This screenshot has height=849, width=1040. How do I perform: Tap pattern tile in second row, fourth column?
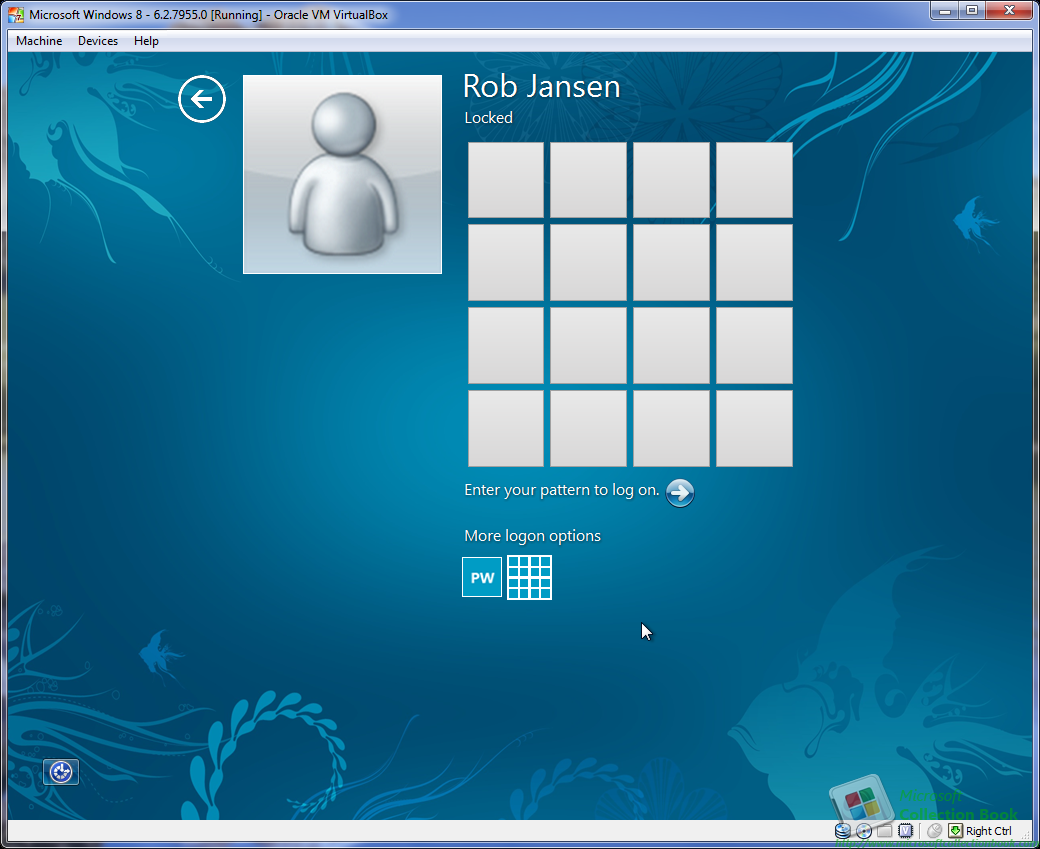(x=754, y=263)
